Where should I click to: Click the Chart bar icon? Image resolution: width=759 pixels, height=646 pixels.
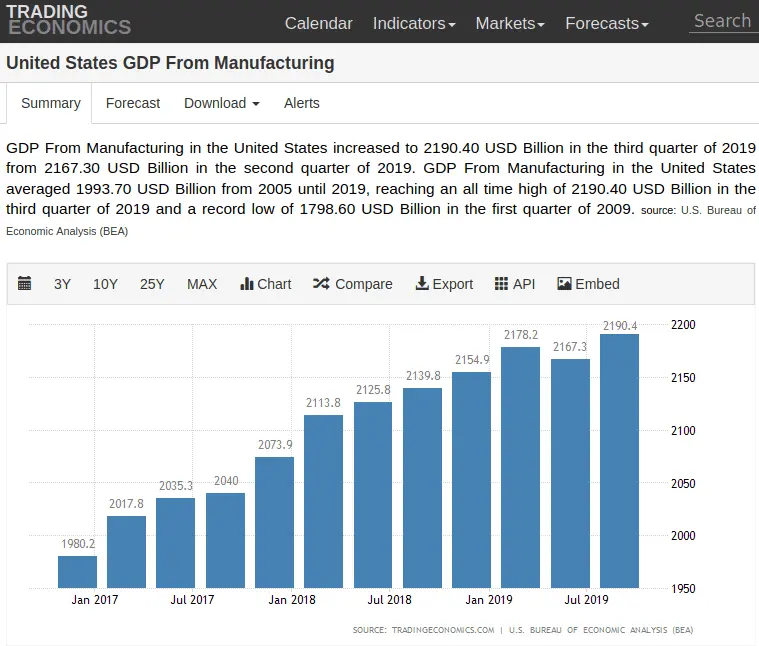(x=247, y=284)
